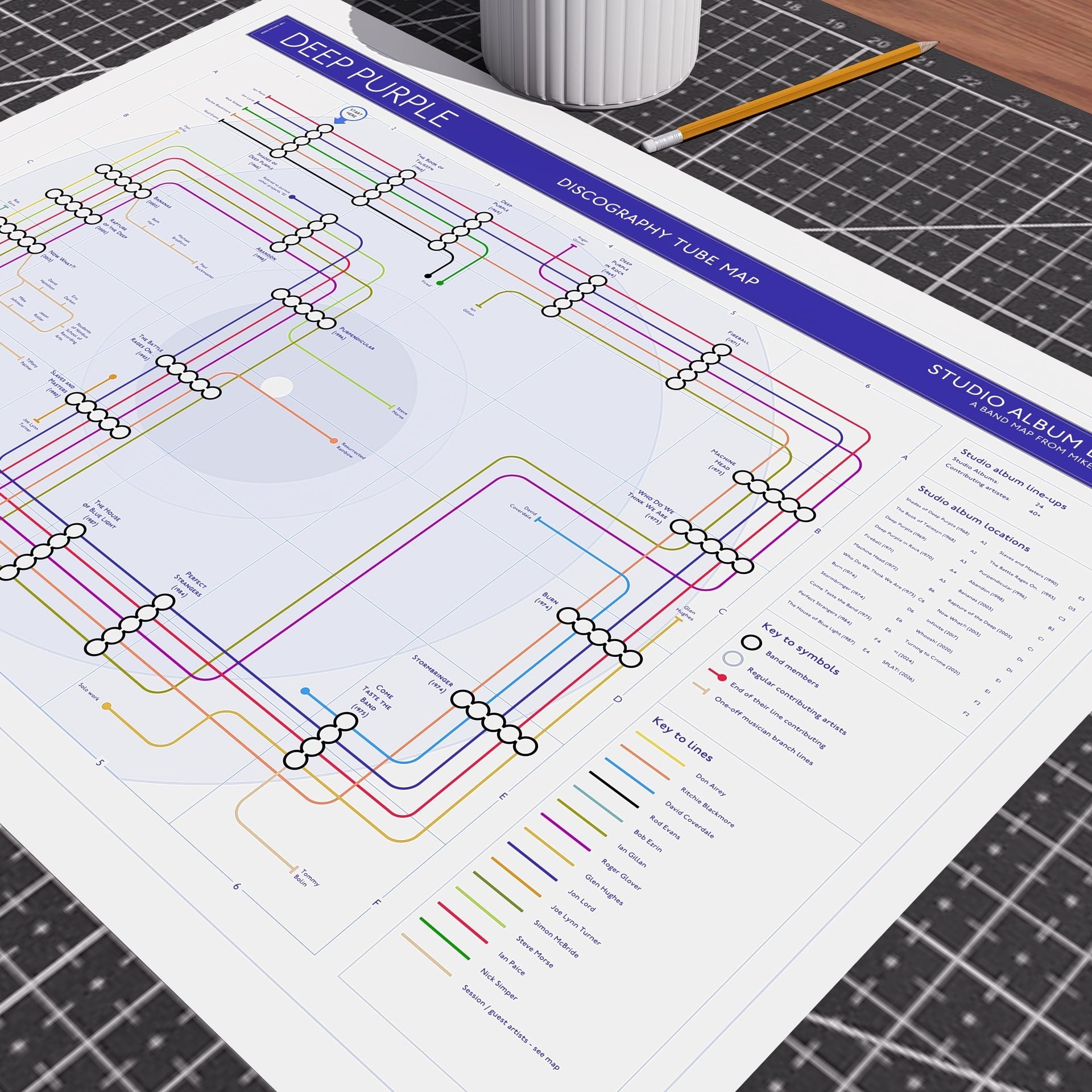Click the Key to symbols heading

point(800,649)
